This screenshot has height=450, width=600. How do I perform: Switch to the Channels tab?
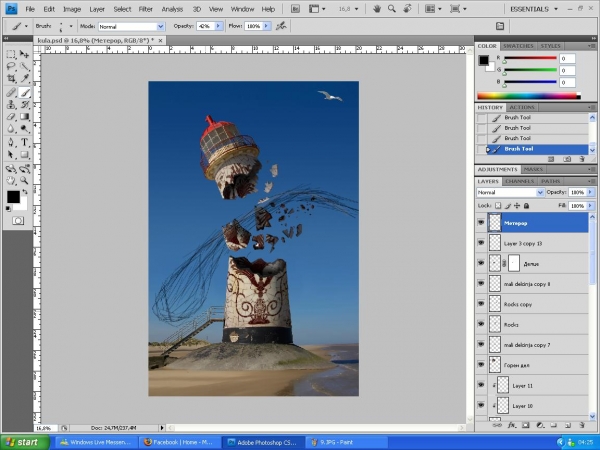[x=519, y=181]
